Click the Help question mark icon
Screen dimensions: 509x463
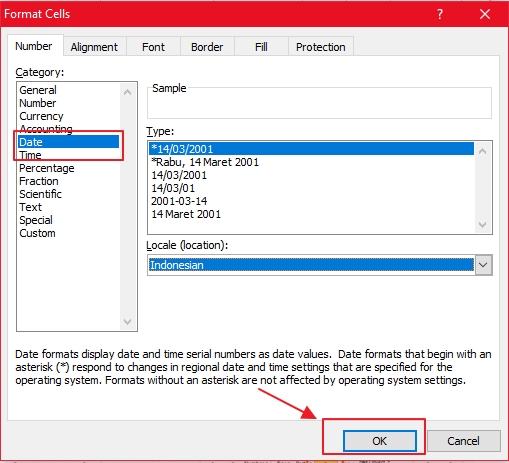click(x=440, y=14)
